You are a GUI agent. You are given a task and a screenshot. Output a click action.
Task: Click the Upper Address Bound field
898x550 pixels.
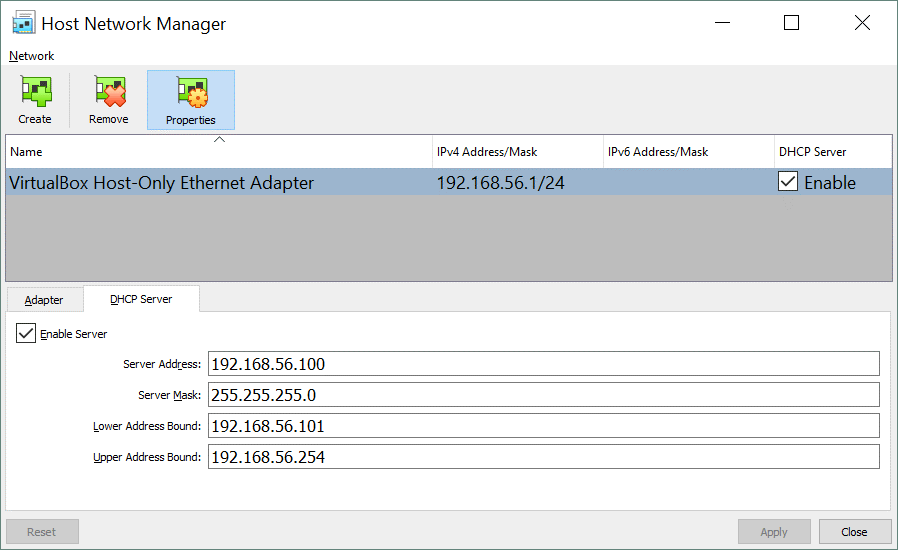coord(543,457)
